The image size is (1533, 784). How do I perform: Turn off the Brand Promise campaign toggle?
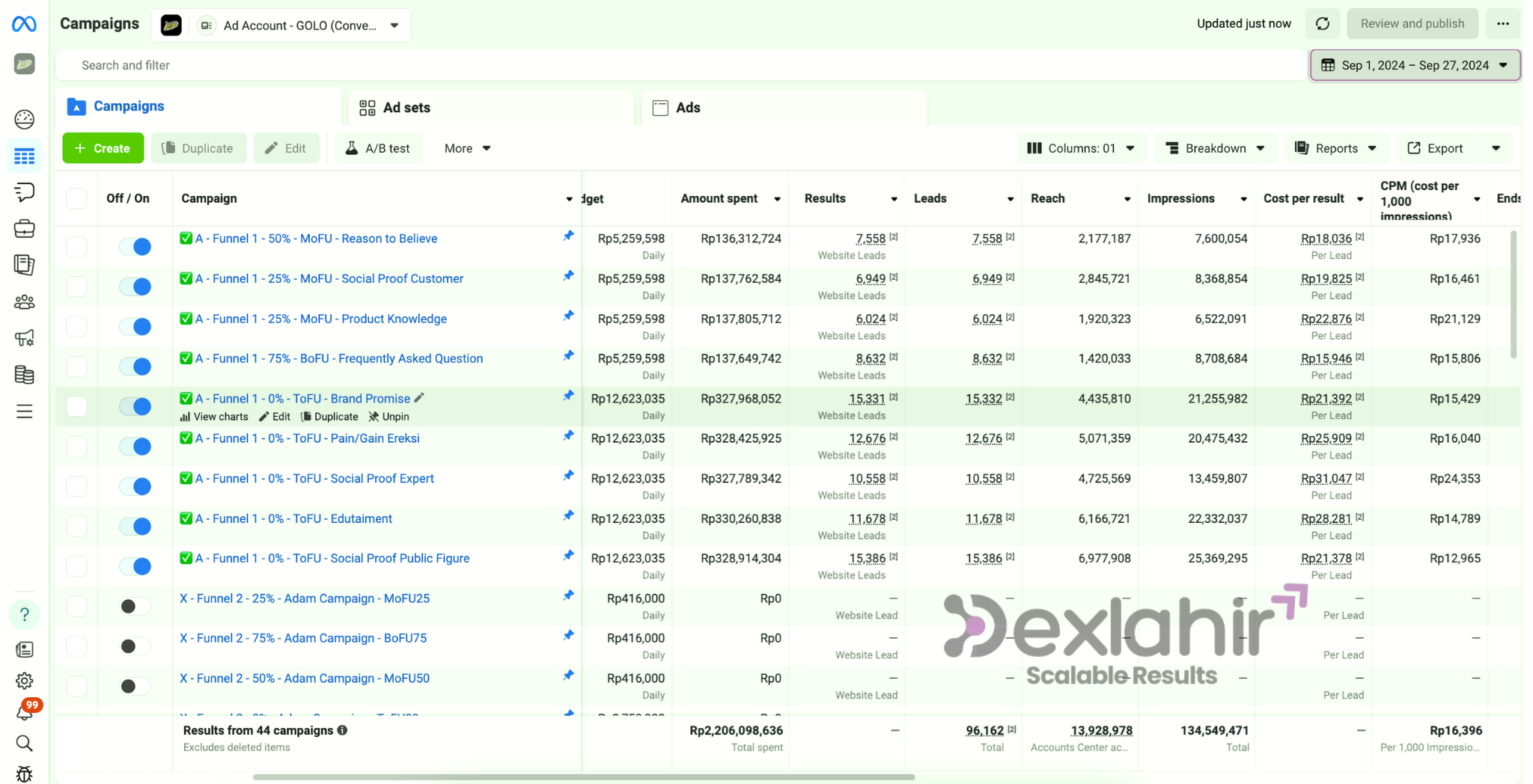coord(135,406)
